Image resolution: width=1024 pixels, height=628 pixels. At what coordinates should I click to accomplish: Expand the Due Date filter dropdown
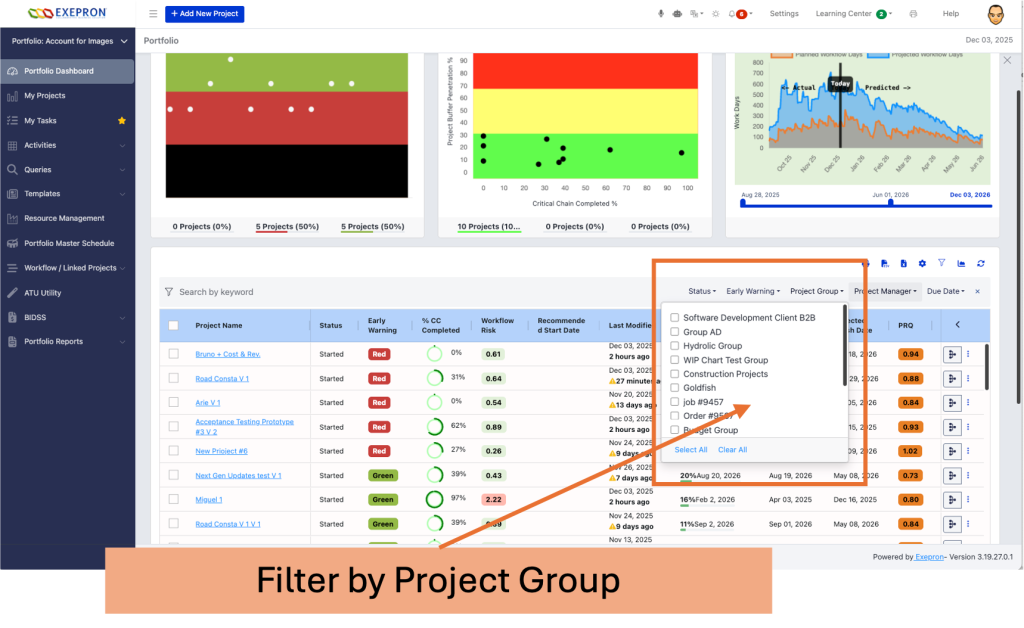946,292
